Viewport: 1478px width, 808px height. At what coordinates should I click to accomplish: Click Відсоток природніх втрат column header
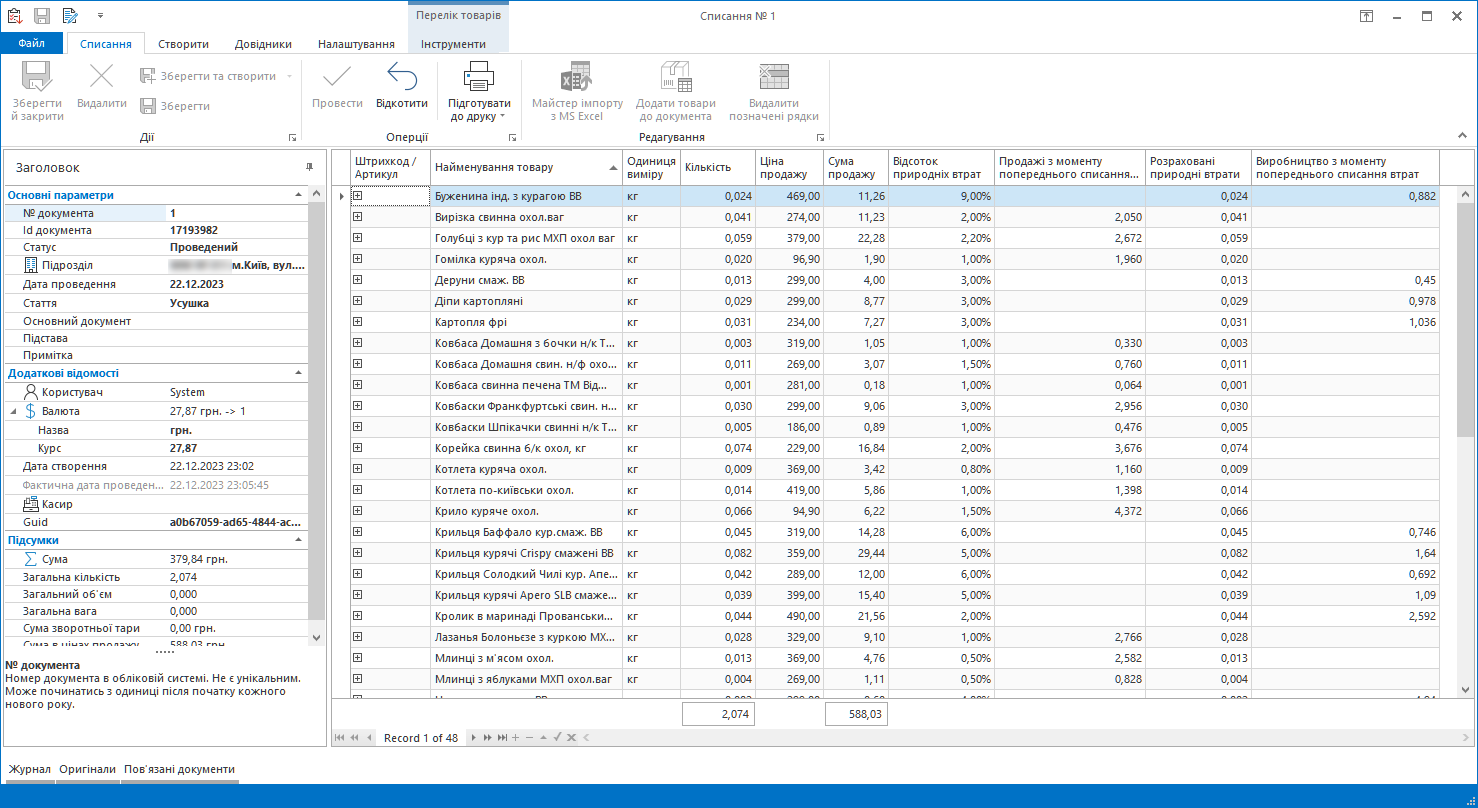click(941, 167)
